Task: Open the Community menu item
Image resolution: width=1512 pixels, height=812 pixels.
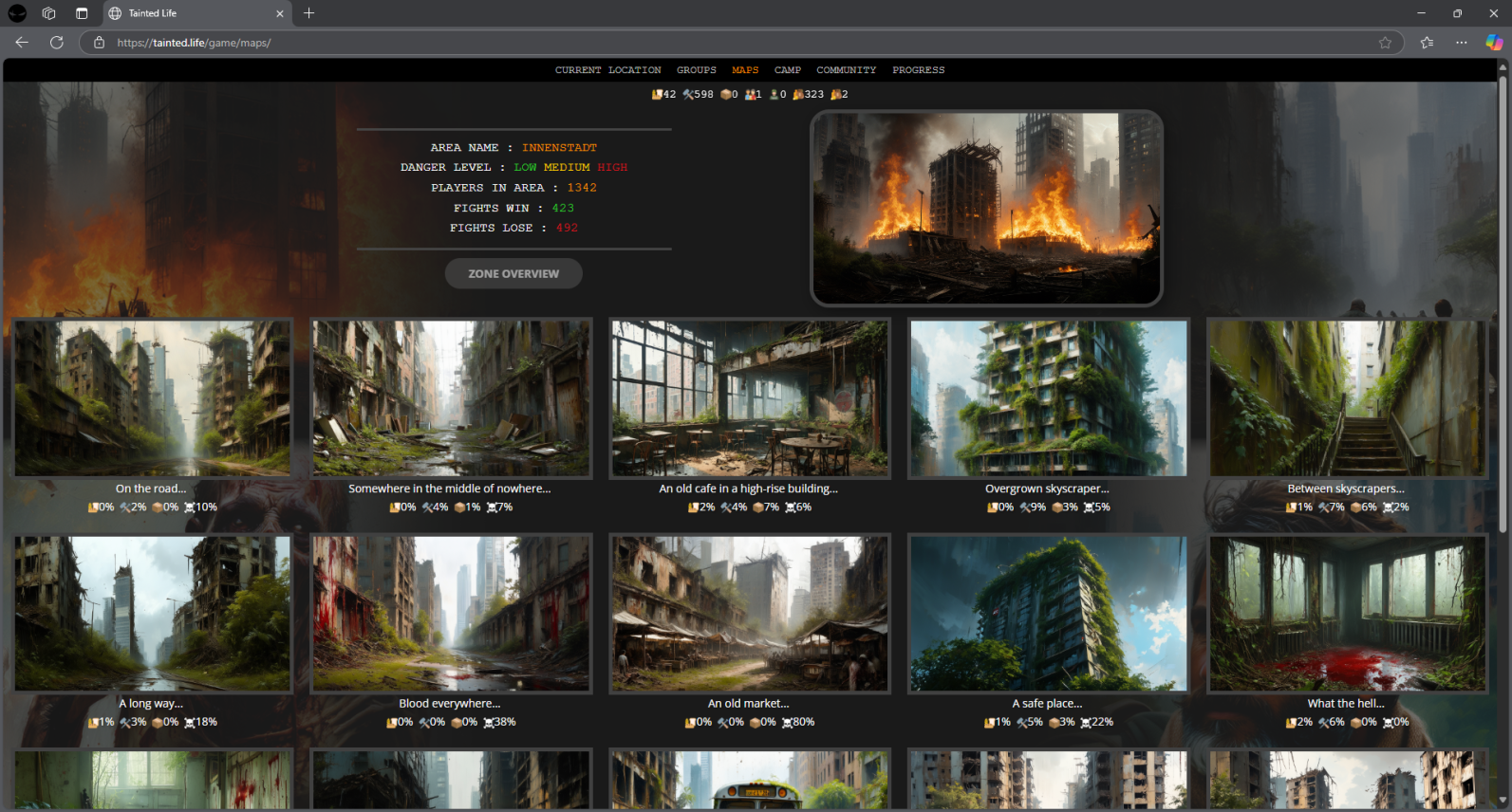Action: click(846, 70)
